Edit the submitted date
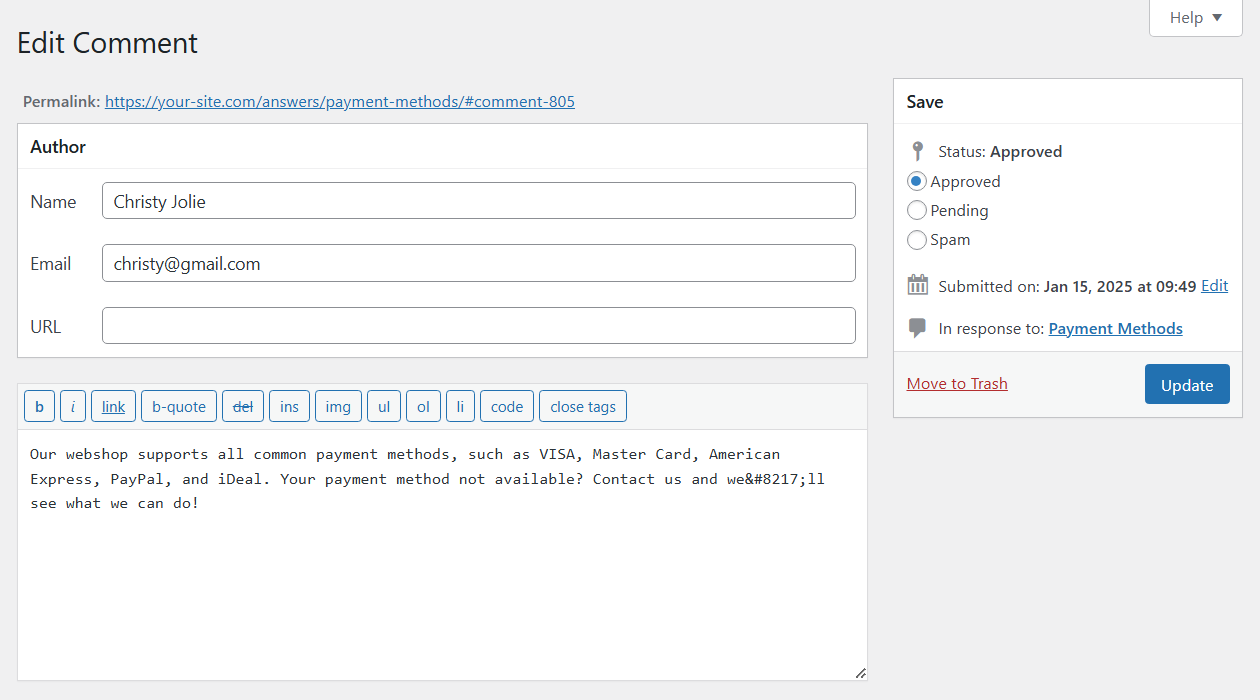This screenshot has height=700, width=1260. [1214, 286]
